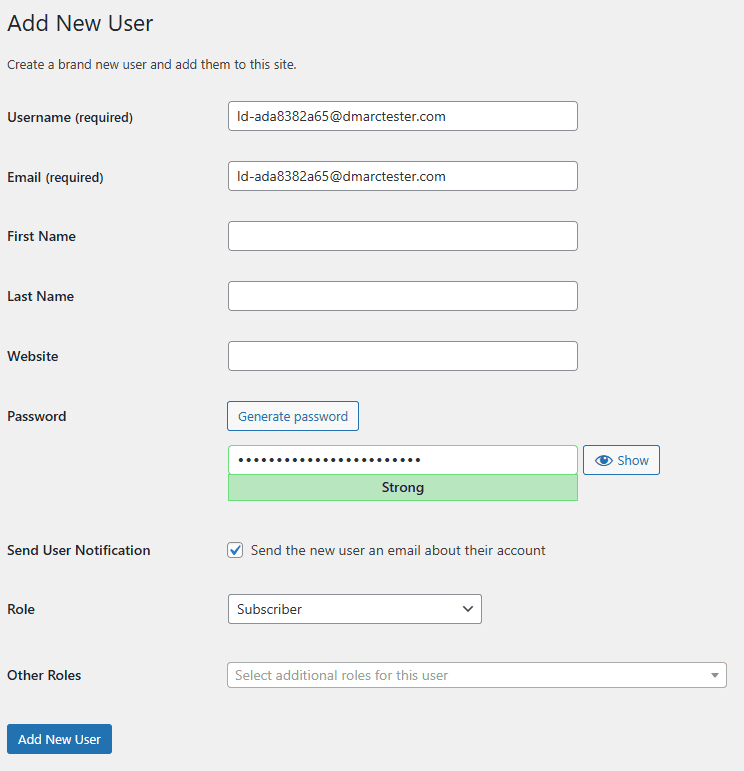Click the Send User Notification label

click(79, 550)
